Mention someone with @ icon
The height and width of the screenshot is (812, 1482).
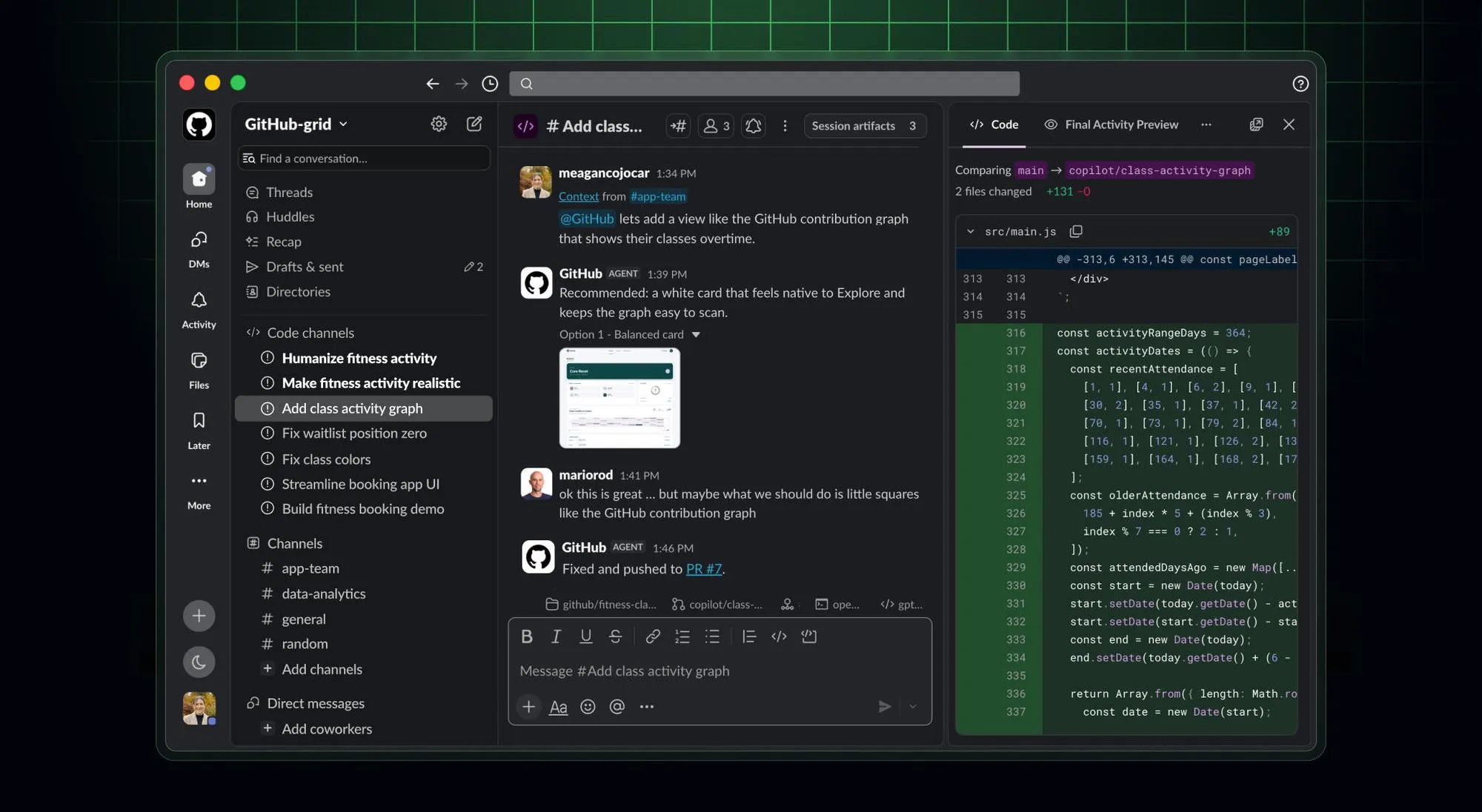617,707
